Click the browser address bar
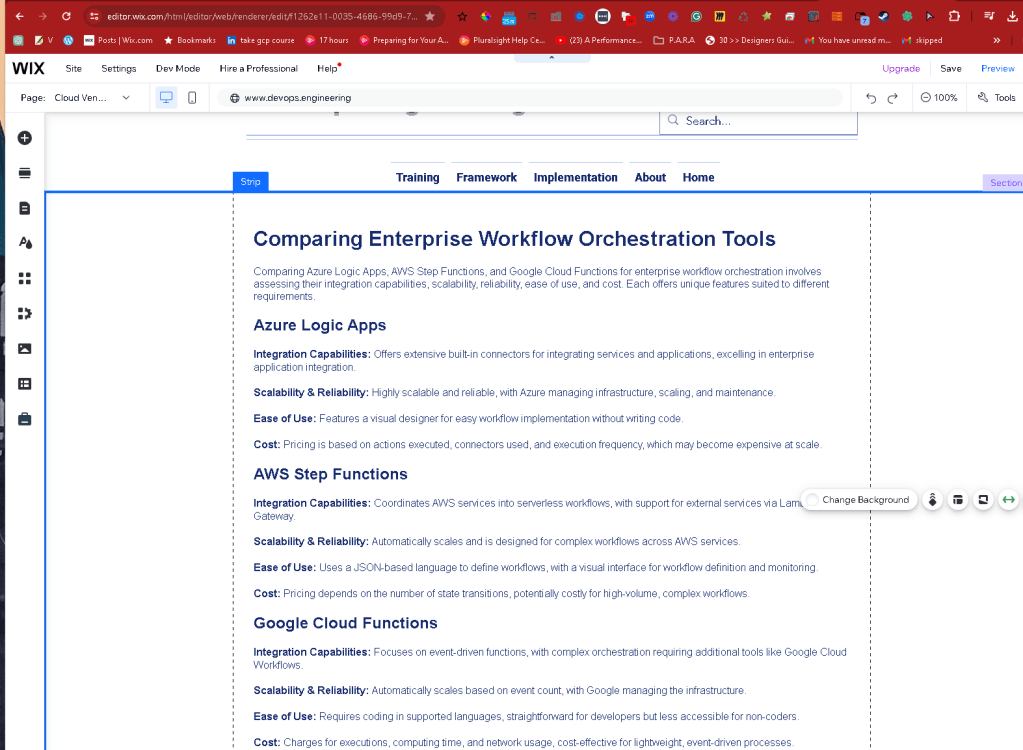Viewport: 1023px width, 750px height. (262, 16)
